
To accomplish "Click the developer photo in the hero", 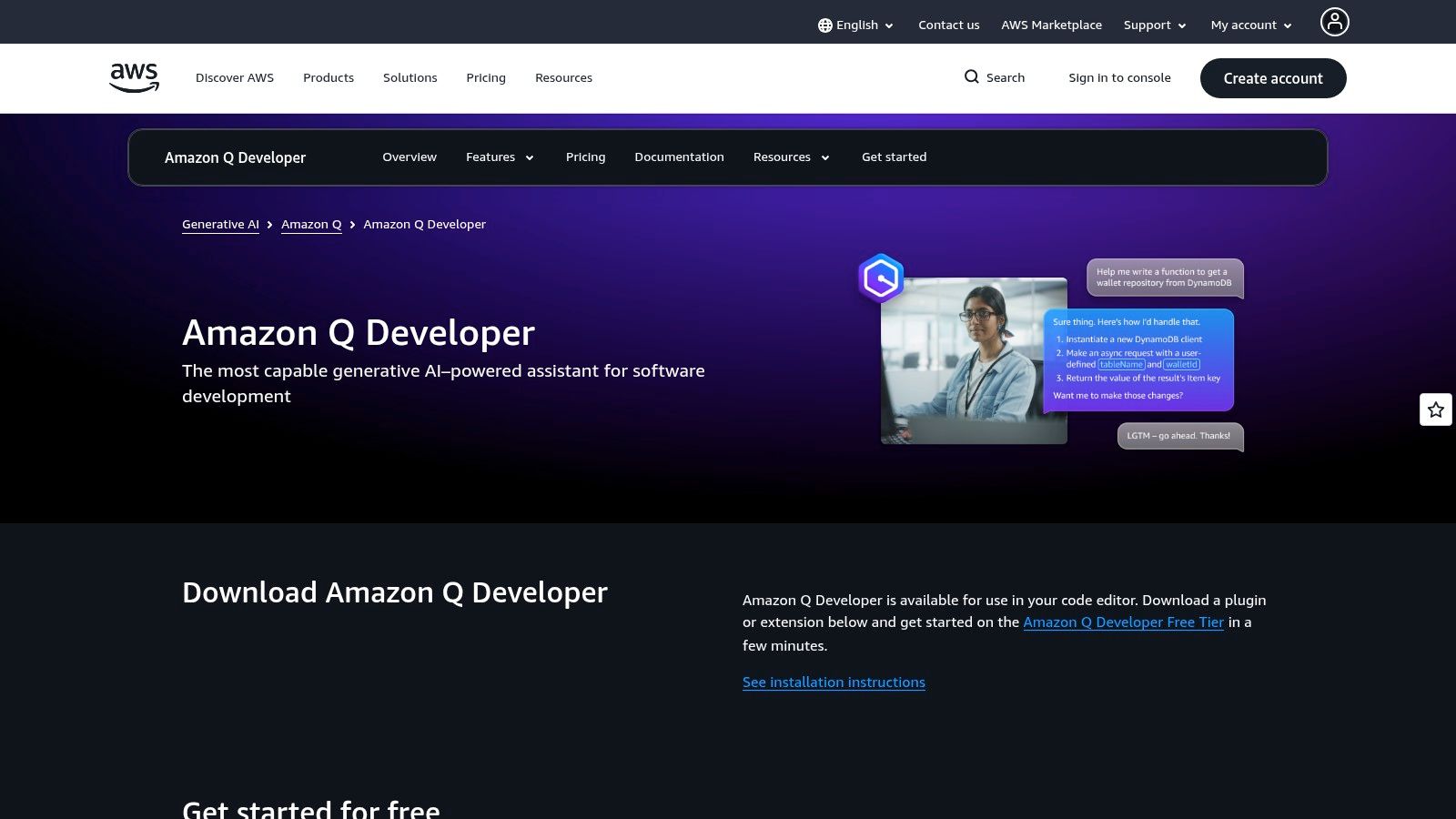I will [x=974, y=360].
